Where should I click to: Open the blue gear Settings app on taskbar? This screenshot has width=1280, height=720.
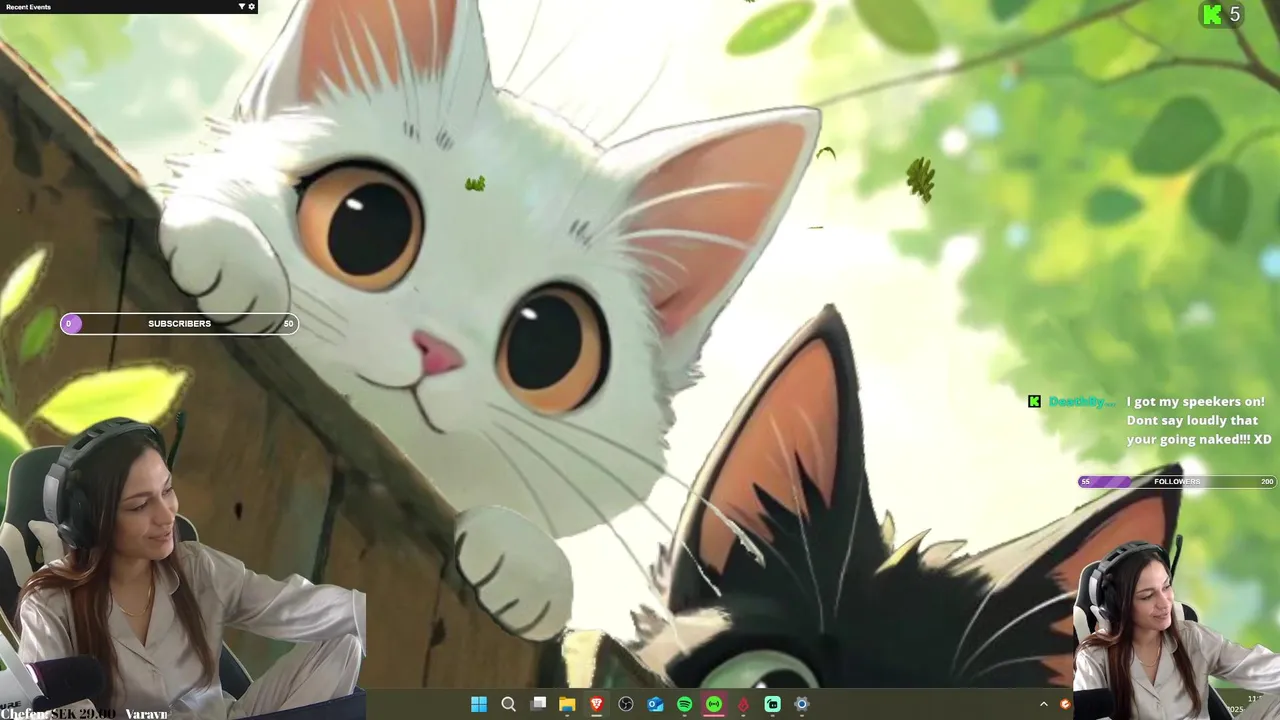coord(801,704)
